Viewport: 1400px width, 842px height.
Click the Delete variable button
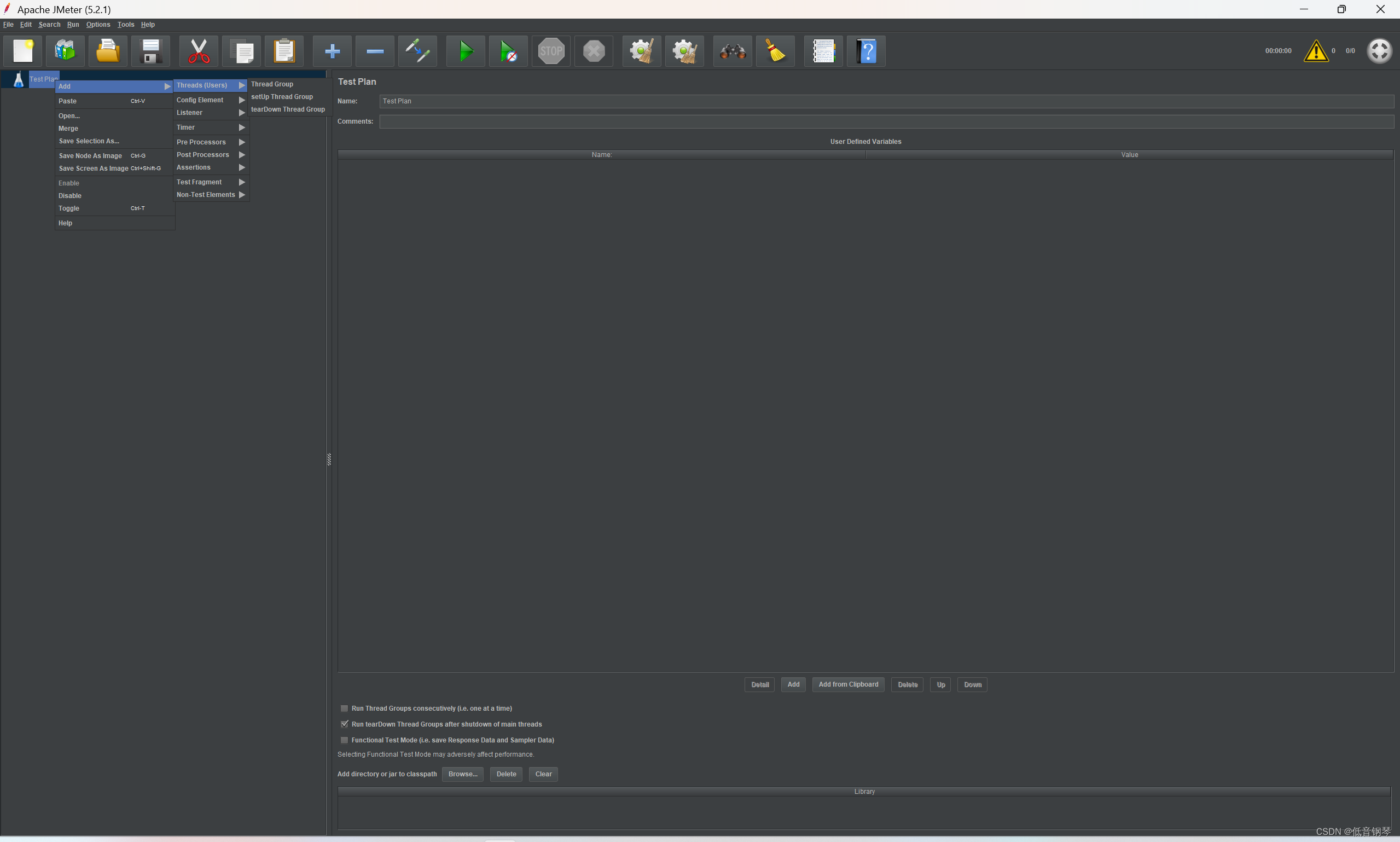click(x=907, y=684)
